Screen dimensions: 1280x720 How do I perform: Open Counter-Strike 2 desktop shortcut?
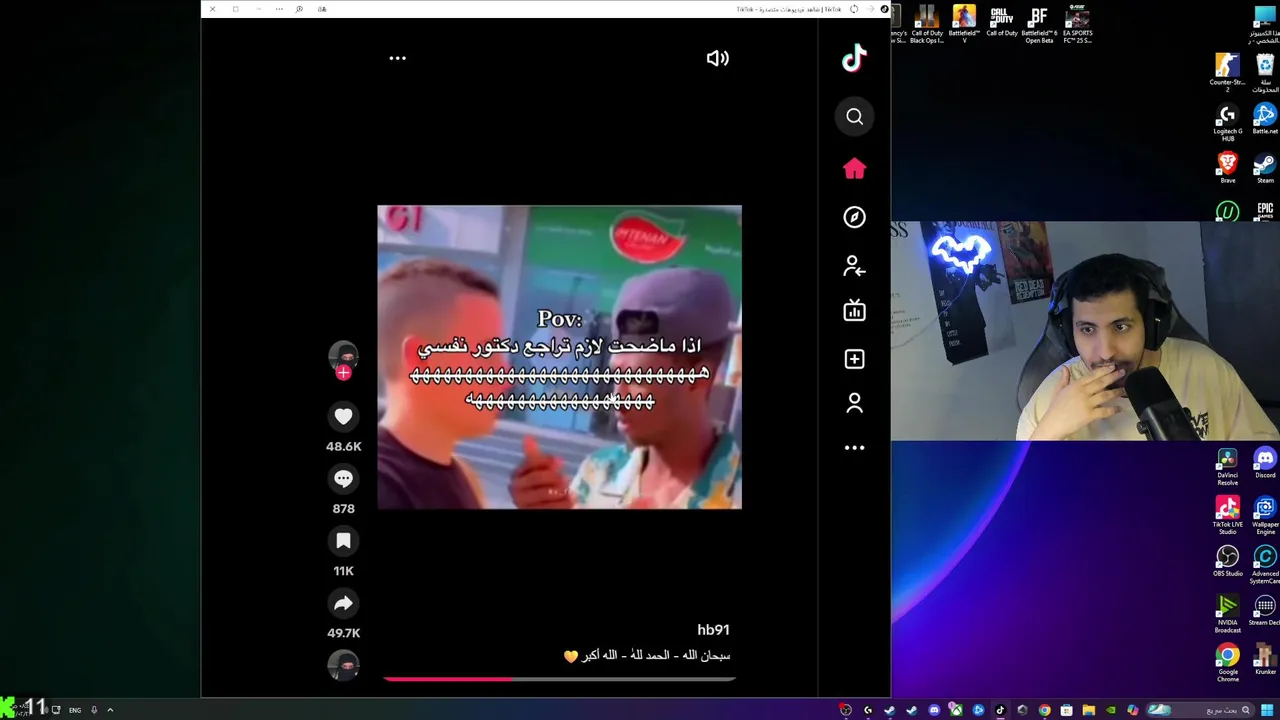[x=1227, y=73]
